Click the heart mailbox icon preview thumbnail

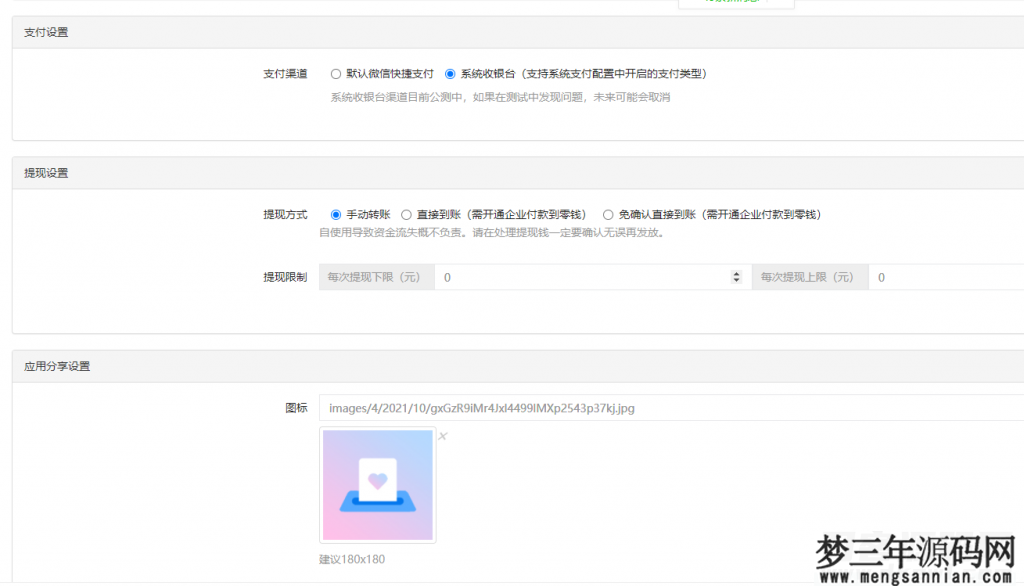(x=377, y=484)
